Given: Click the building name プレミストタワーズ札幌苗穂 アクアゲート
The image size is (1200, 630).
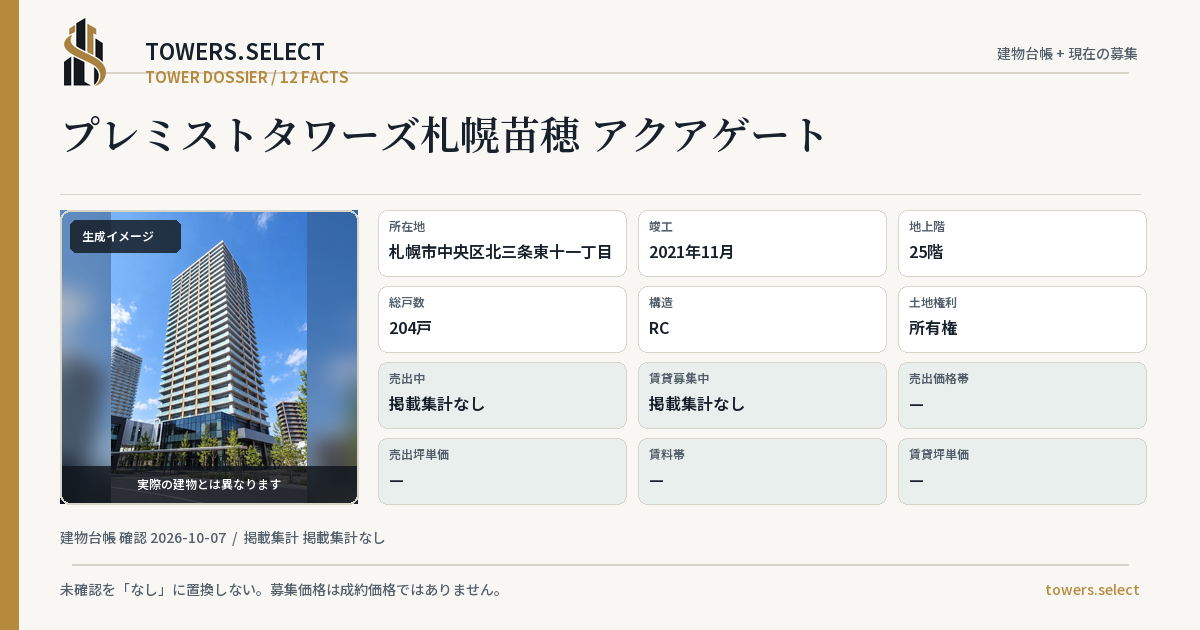Looking at the screenshot, I should (x=445, y=135).
